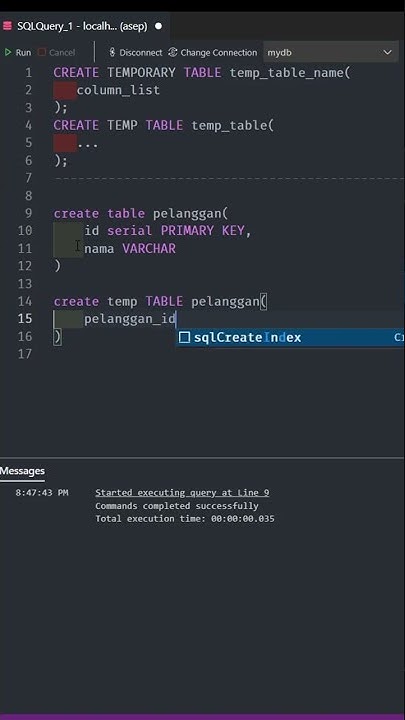Click the unsaved dot on SQLQuery_1 tab
The height and width of the screenshot is (720, 405).
point(158,26)
